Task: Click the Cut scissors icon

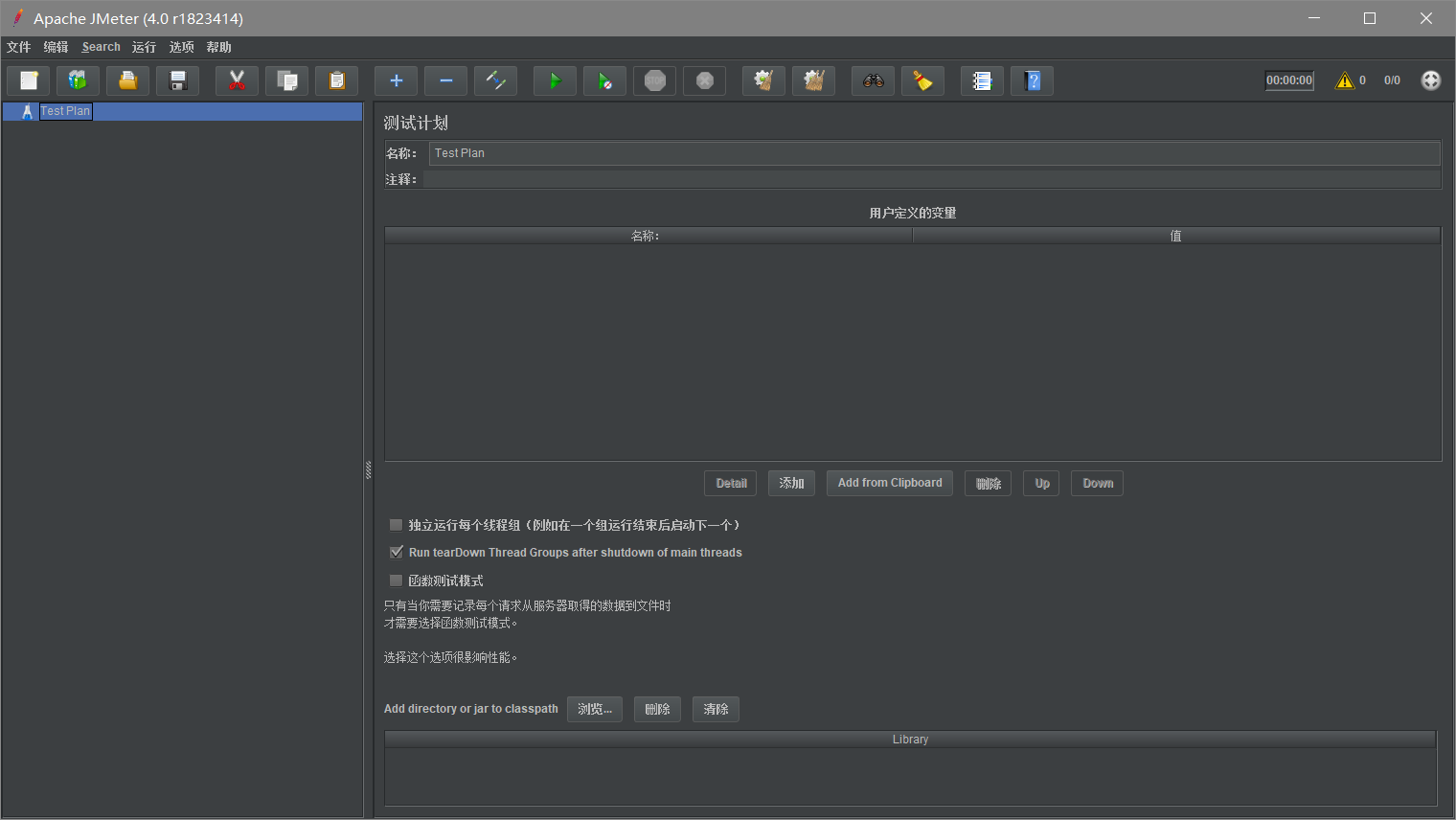Action: tap(237, 81)
